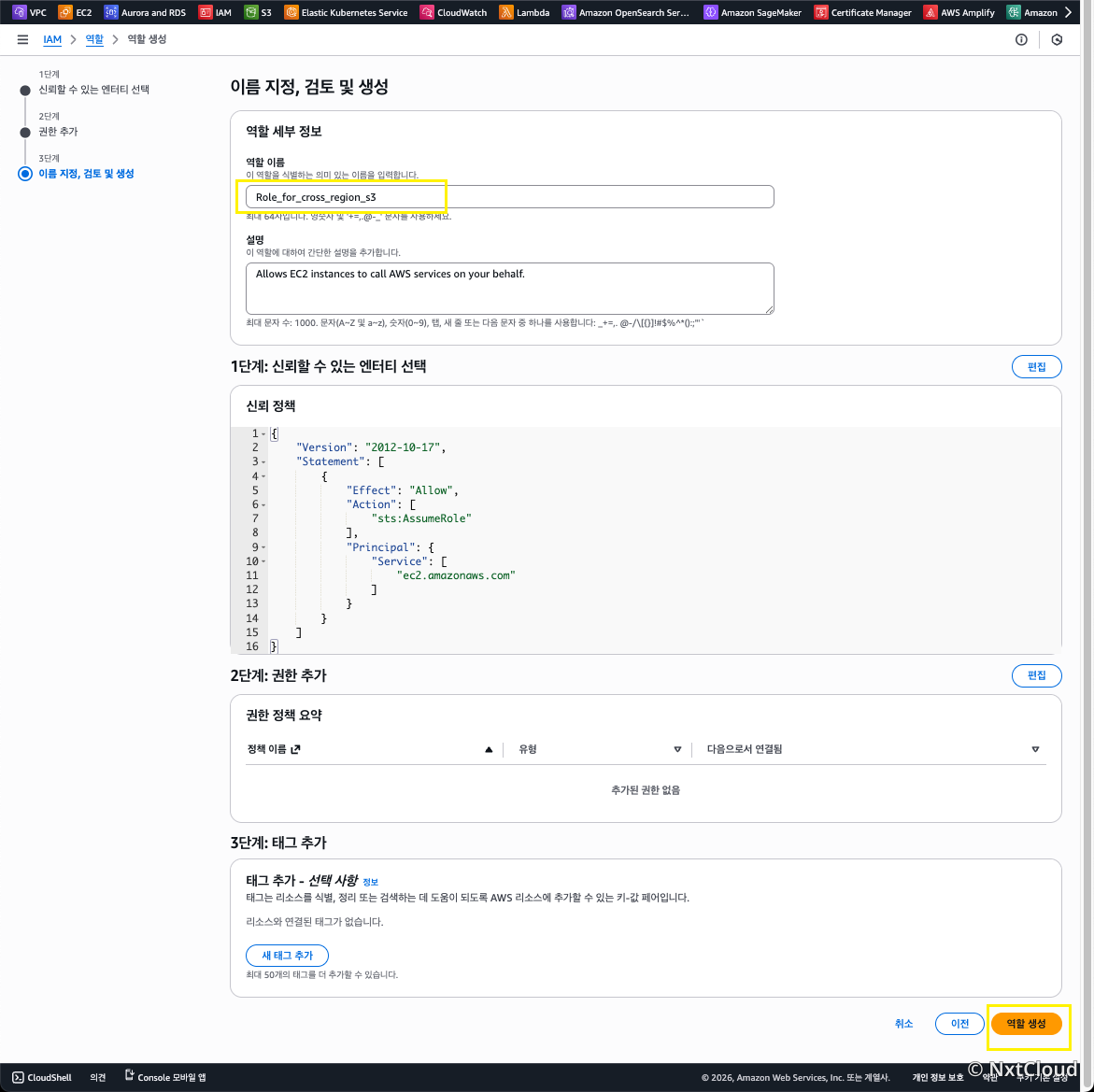Click the 설명 description text area
The height and width of the screenshot is (1092, 1094).
[x=509, y=288]
